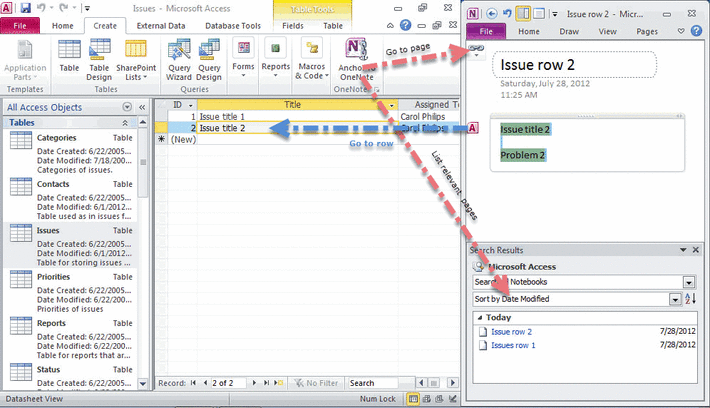Open OneNote Draw tab
Viewport: 710px width, 408px height.
coord(569,32)
